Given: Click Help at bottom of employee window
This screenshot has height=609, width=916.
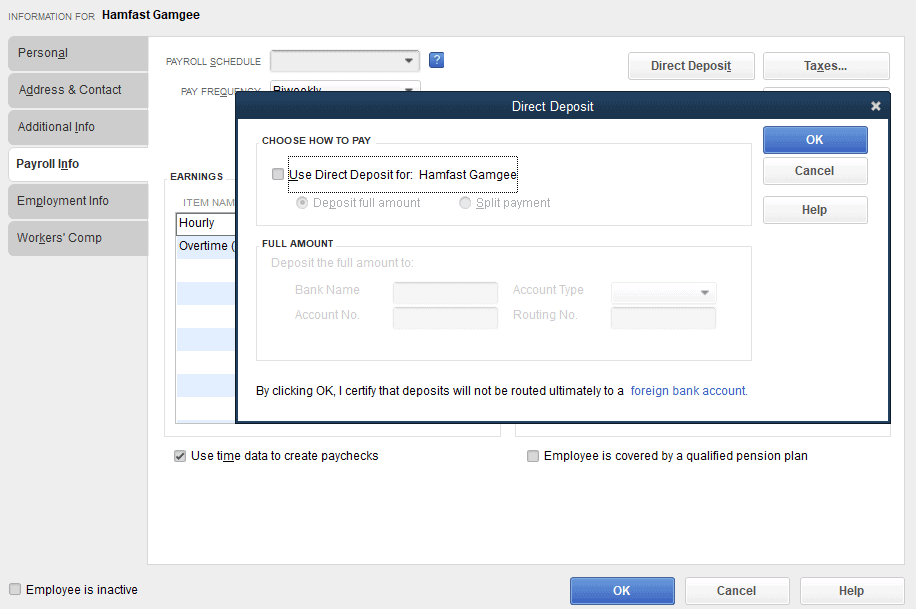Looking at the screenshot, I should 852,591.
